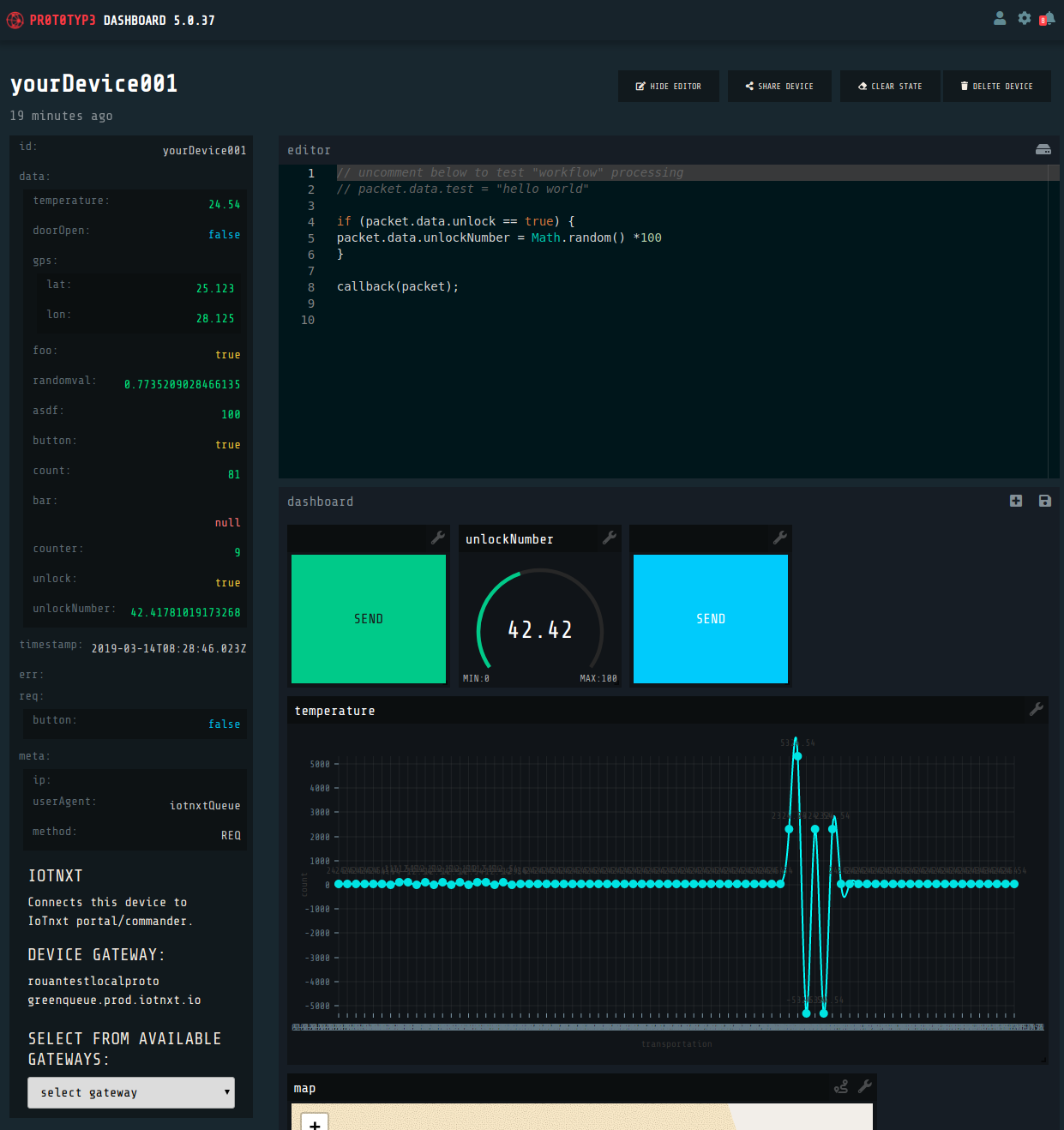1064x1130 pixels.
Task: Select the userAgent value iotnxtQueue
Action: click(x=205, y=805)
